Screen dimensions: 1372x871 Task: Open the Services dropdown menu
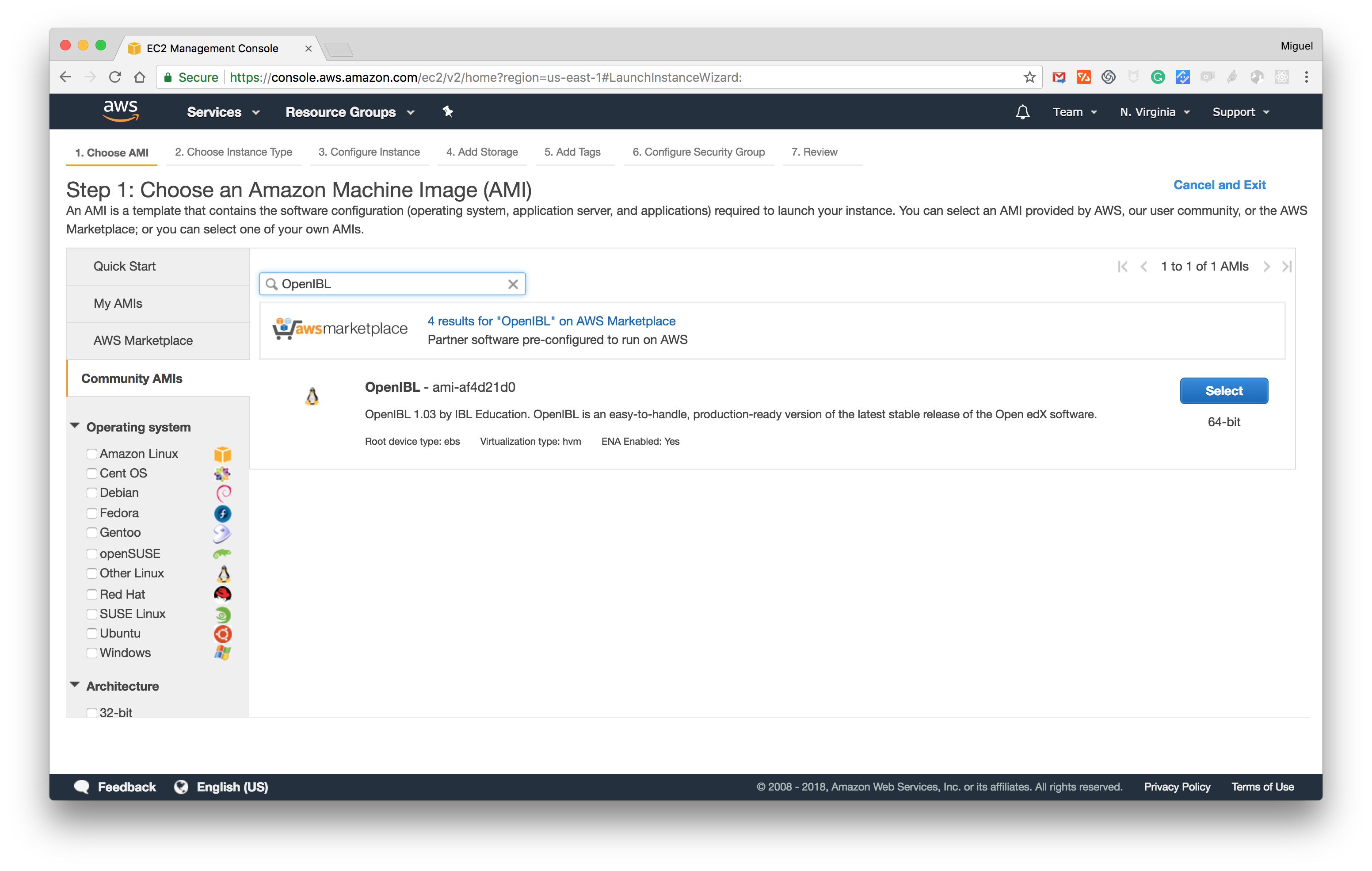click(223, 112)
